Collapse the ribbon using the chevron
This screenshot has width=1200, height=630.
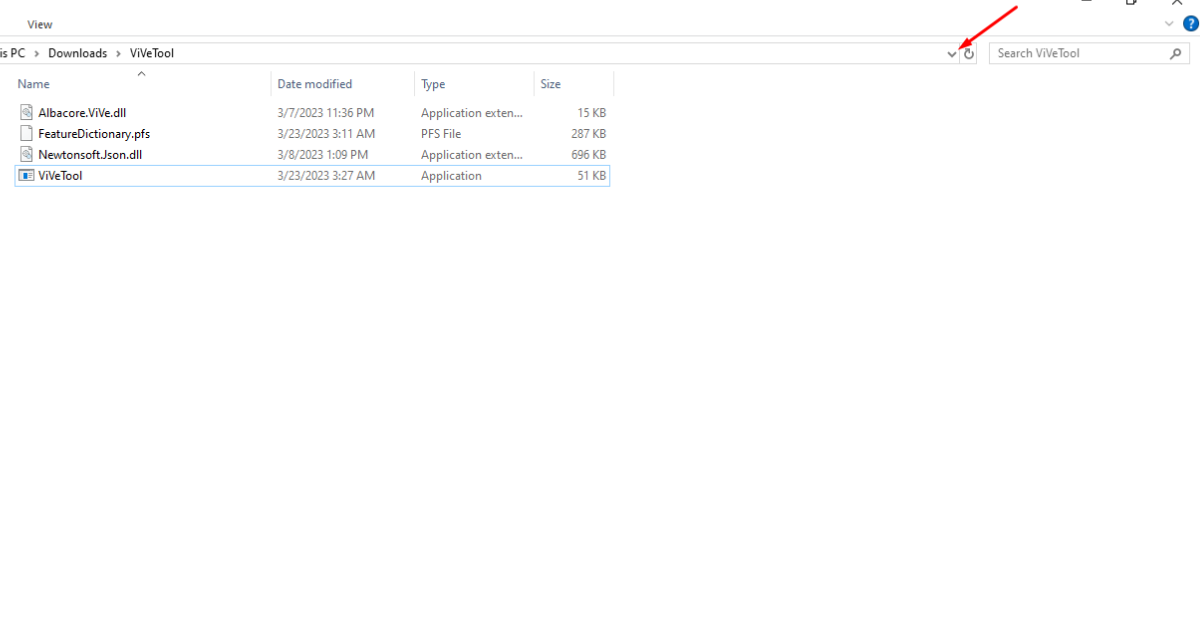coord(1170,23)
